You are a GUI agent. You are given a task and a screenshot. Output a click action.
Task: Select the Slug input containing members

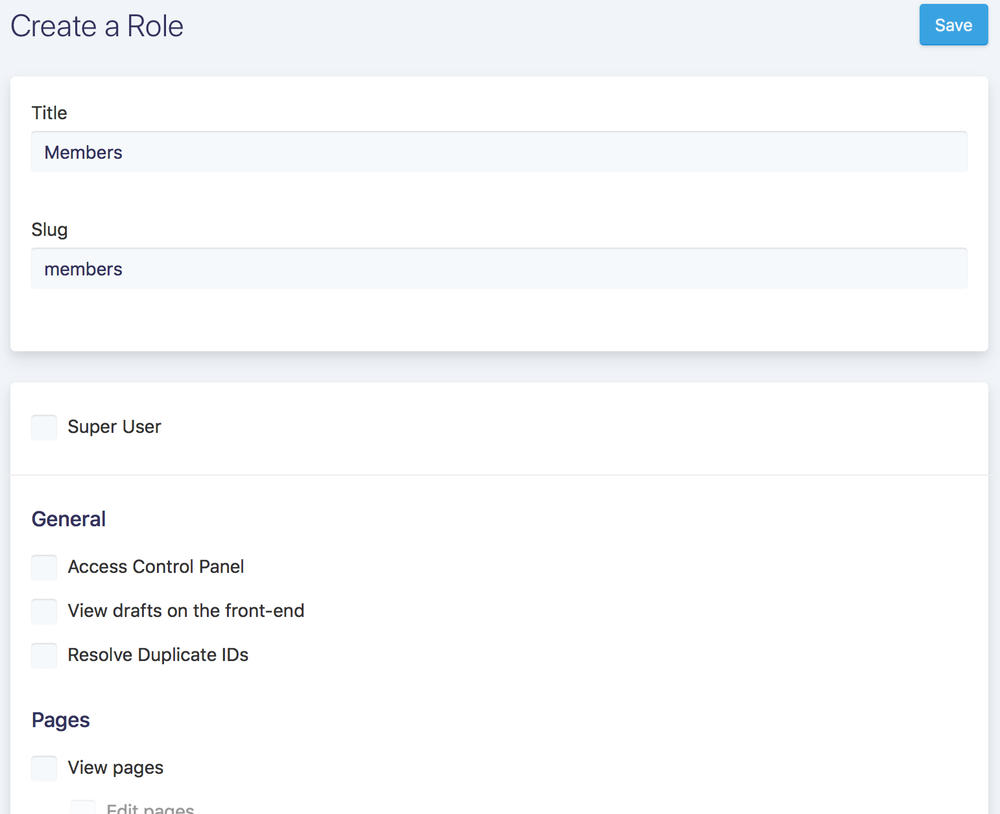pos(500,269)
